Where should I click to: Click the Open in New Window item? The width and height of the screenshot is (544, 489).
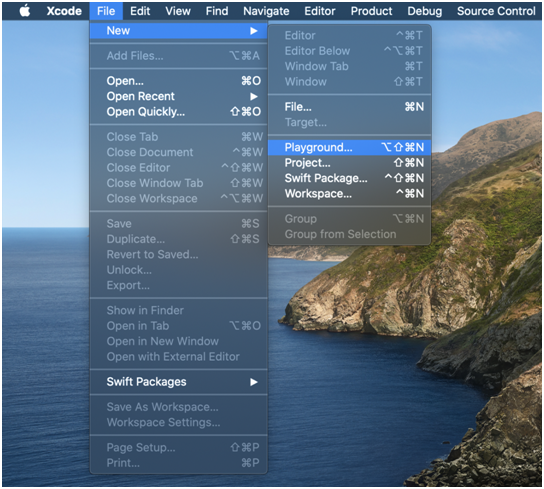tap(178, 341)
